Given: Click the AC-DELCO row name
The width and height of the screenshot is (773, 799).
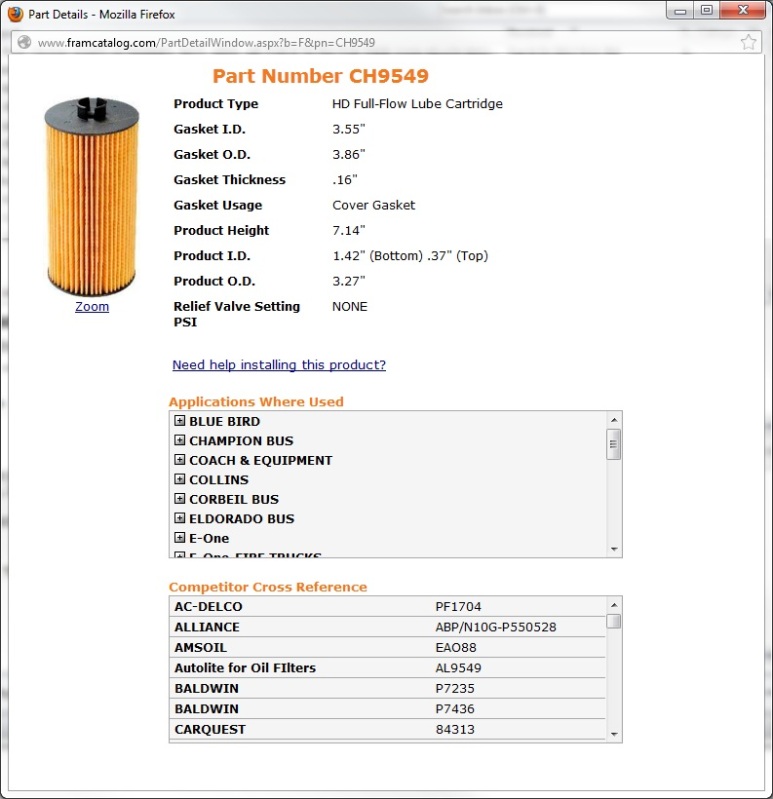Looking at the screenshot, I should 208,606.
